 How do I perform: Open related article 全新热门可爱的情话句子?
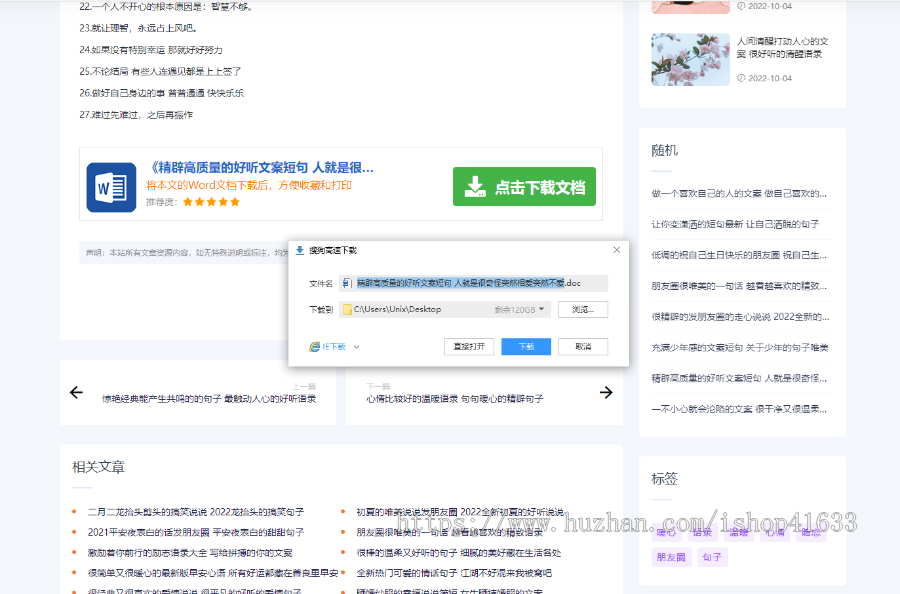pos(454,573)
